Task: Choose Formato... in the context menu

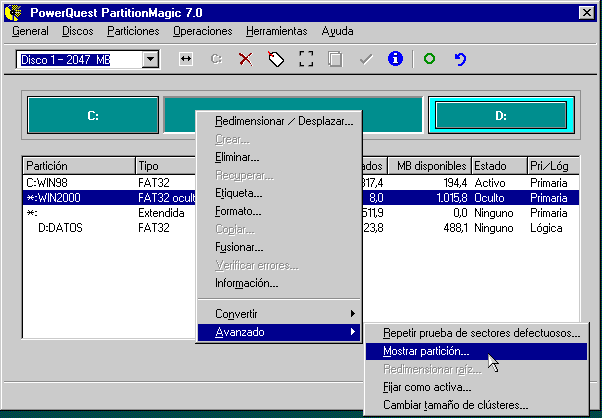Action: tap(279, 211)
